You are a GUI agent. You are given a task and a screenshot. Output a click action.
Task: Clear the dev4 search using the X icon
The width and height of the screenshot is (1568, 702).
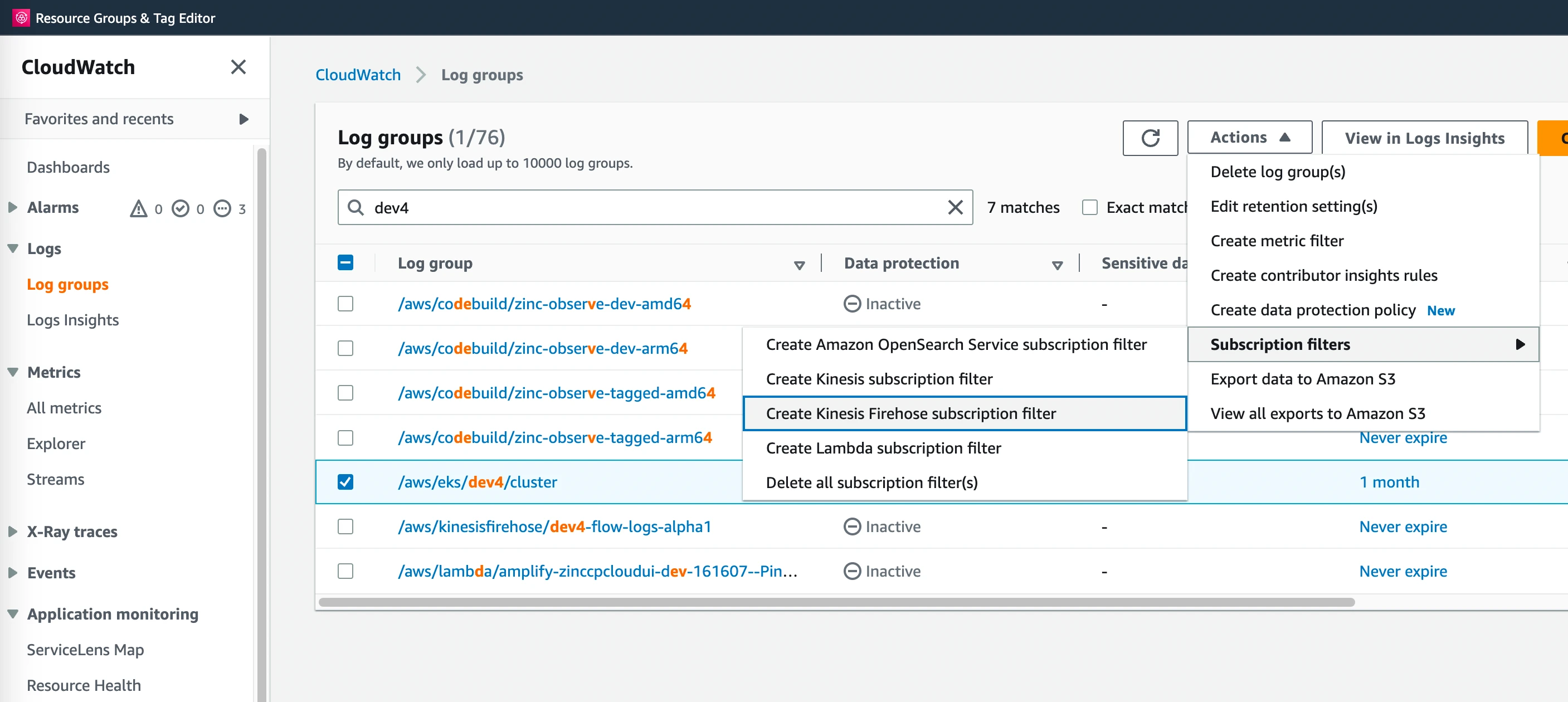point(955,207)
